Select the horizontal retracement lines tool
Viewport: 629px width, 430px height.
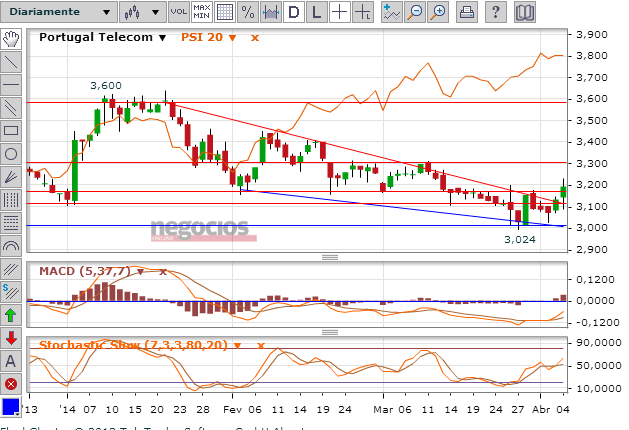point(11,223)
